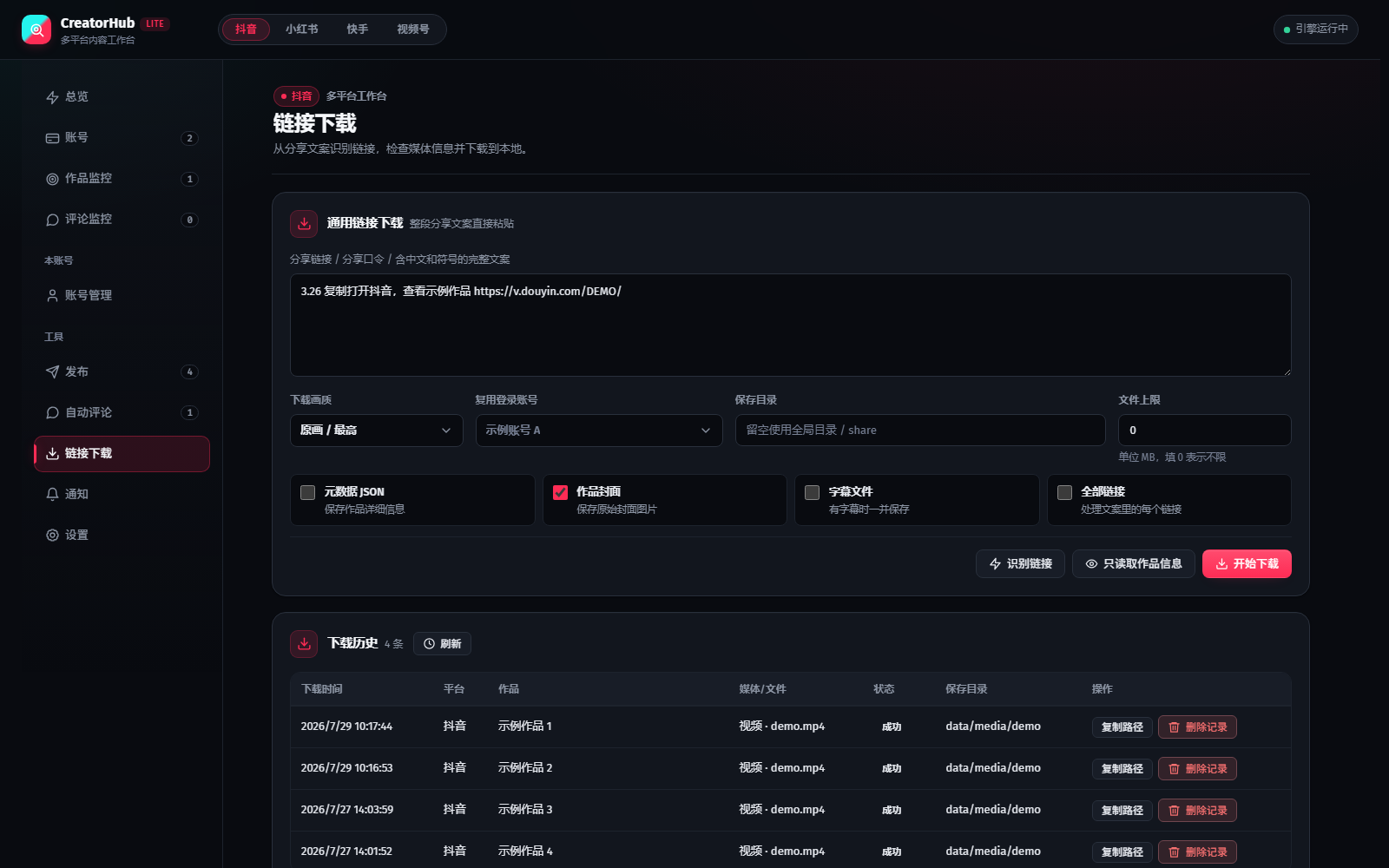Viewport: 1389px width, 868px height.
Task: Click the timestamp 2026/7/29 10:17:44
Action: point(346,727)
